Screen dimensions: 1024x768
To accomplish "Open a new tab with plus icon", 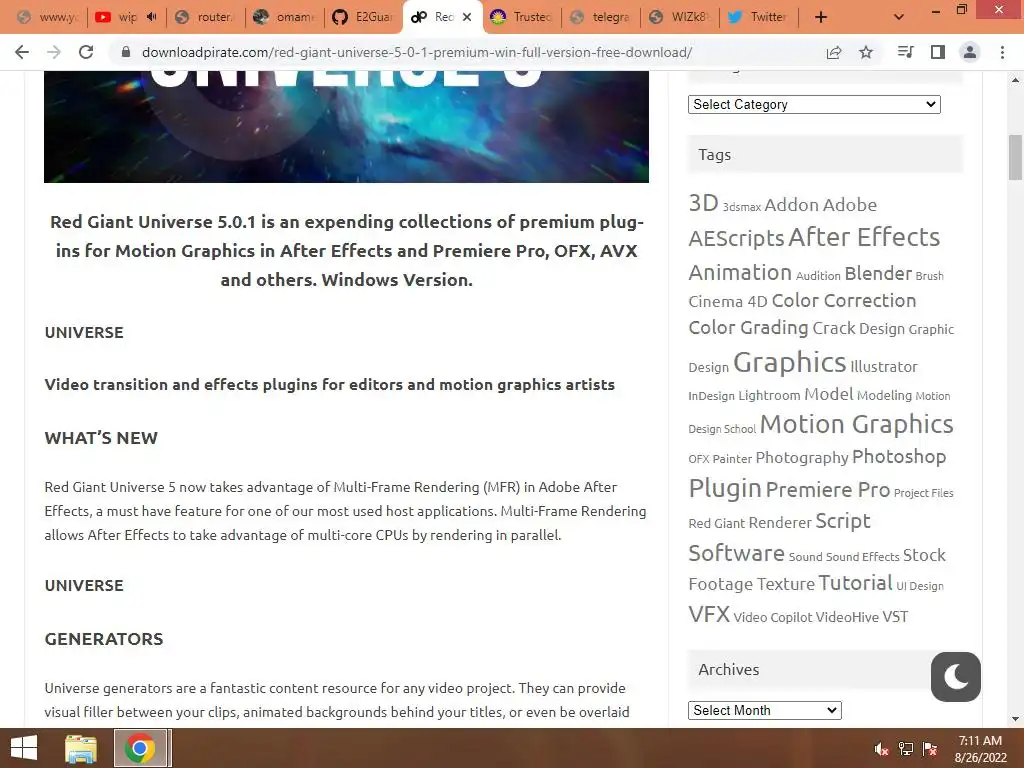I will click(x=821, y=17).
